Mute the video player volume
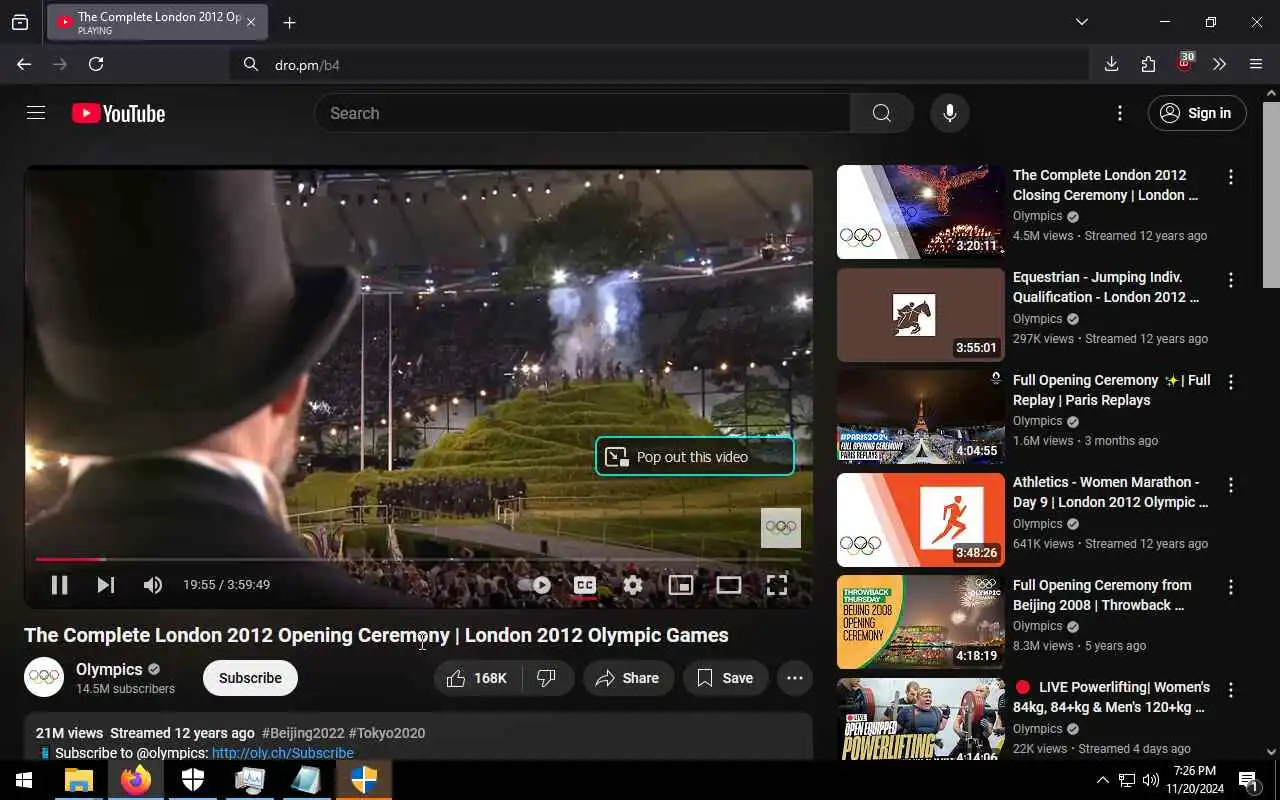The height and width of the screenshot is (800, 1280). 153,585
